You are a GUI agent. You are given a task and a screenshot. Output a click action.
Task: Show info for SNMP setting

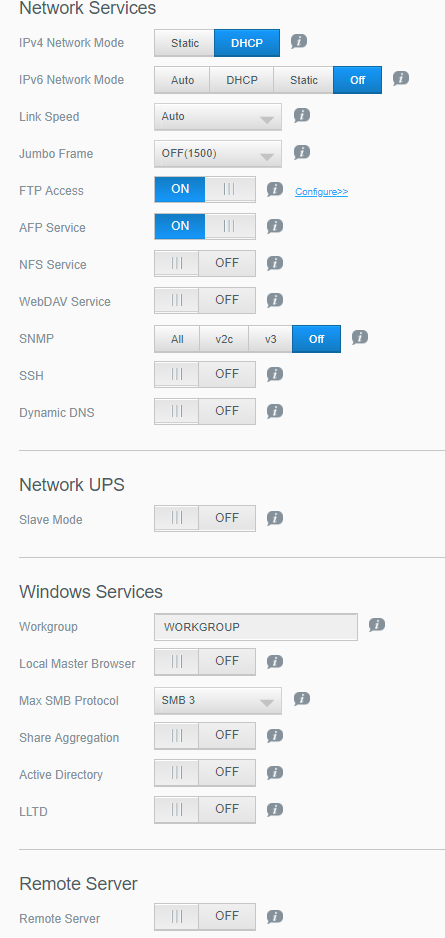[359, 337]
